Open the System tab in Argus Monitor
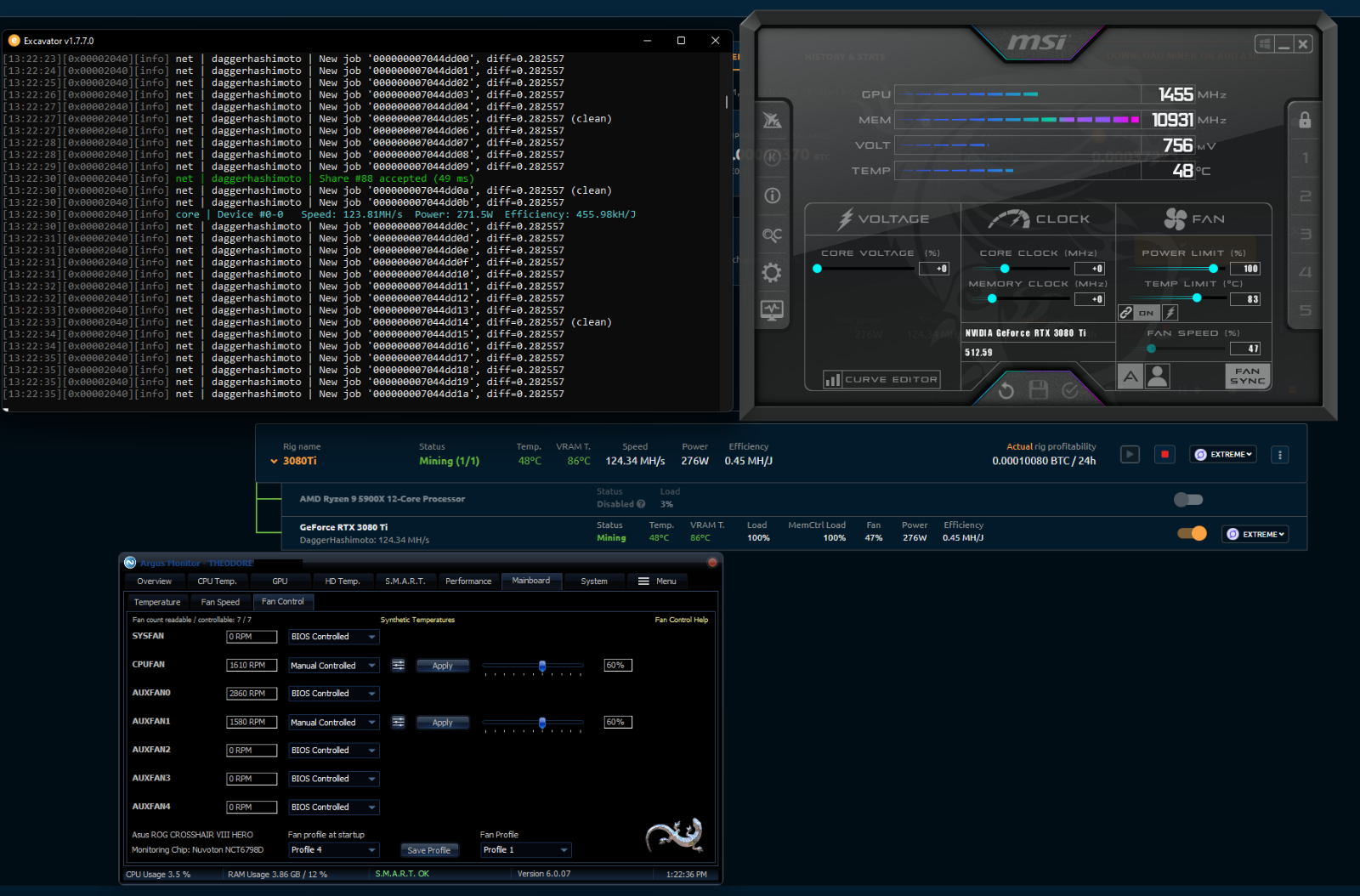The width and height of the screenshot is (1360, 896). pos(594,581)
